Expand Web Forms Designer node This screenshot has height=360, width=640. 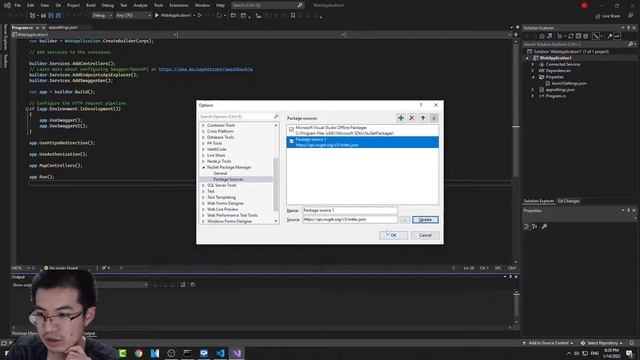(203, 203)
